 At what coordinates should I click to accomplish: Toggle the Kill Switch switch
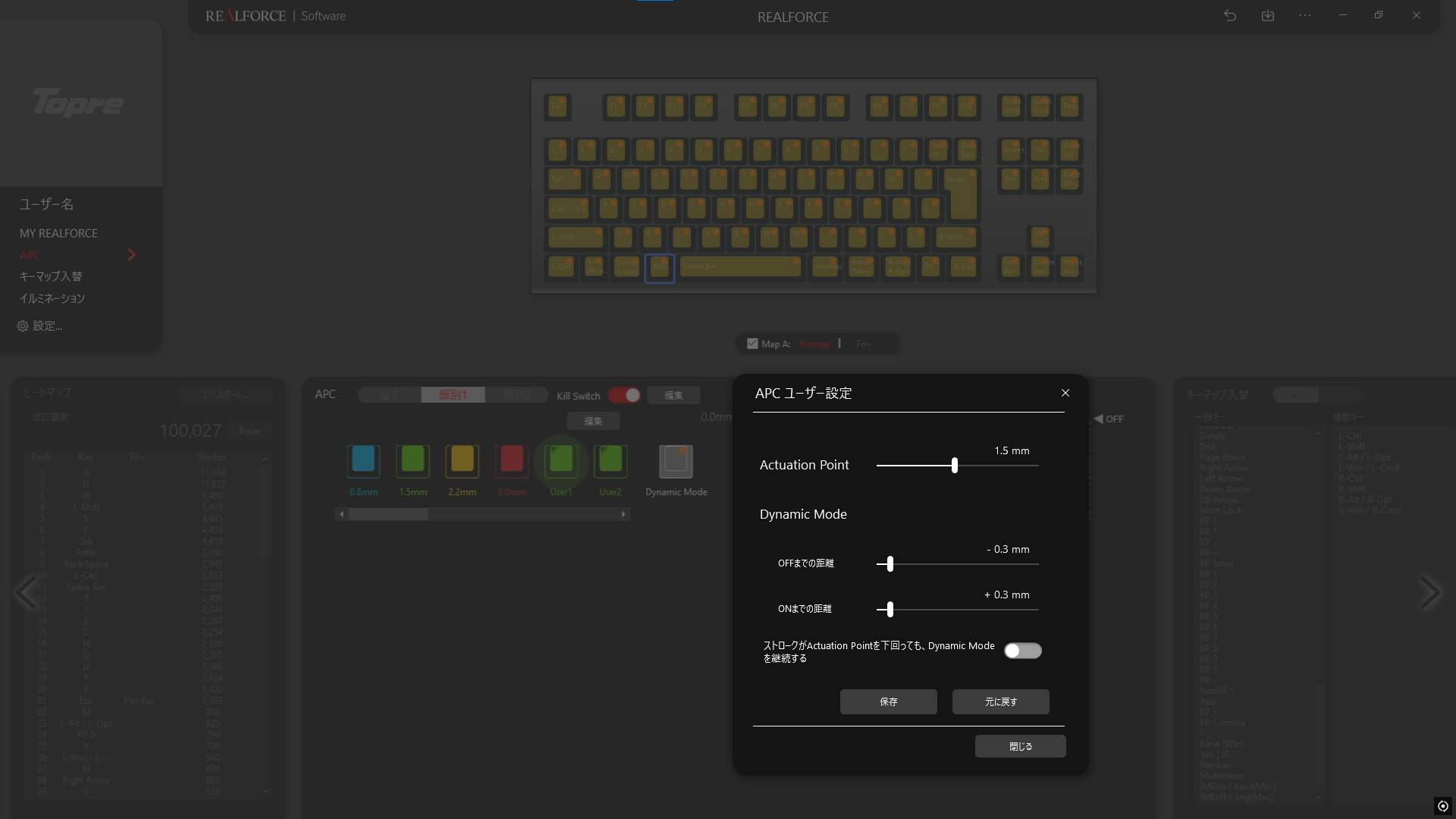624,395
